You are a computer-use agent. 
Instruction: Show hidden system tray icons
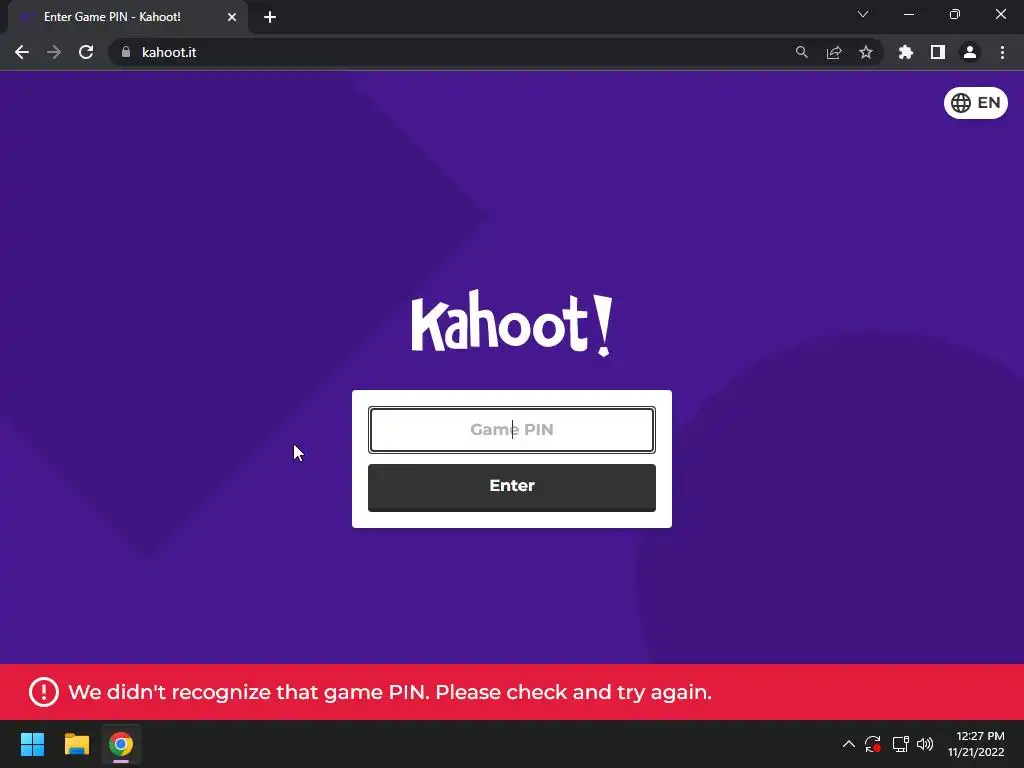click(x=848, y=744)
